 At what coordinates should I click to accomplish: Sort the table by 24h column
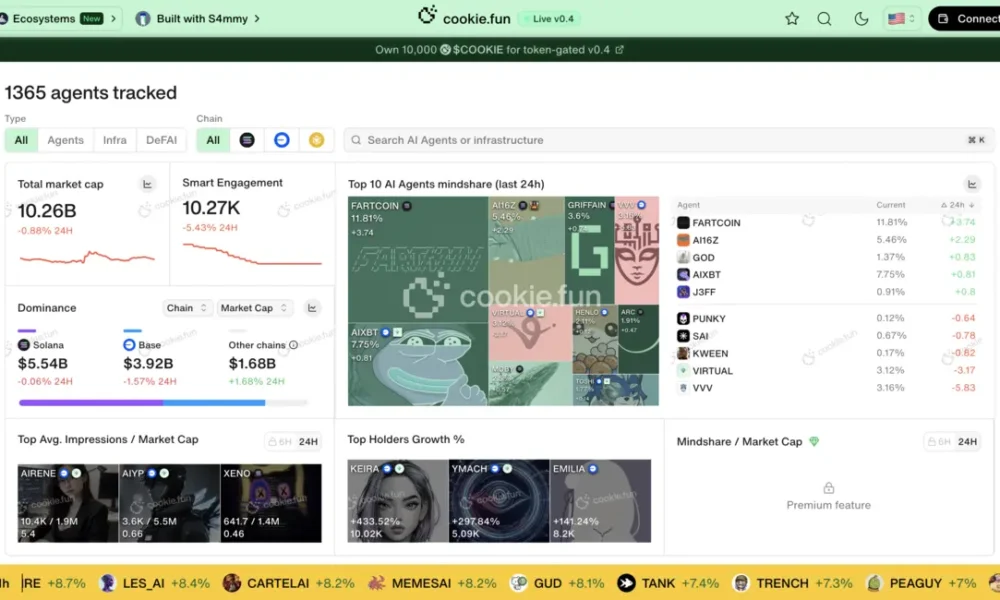click(957, 205)
